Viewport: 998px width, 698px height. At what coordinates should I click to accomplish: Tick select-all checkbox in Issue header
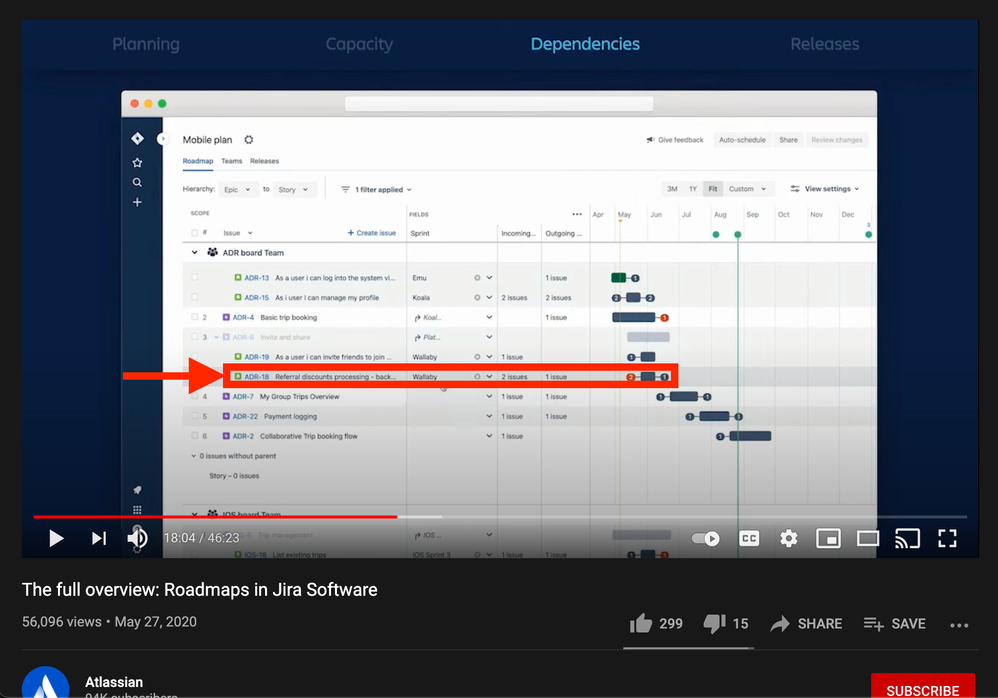[x=194, y=233]
